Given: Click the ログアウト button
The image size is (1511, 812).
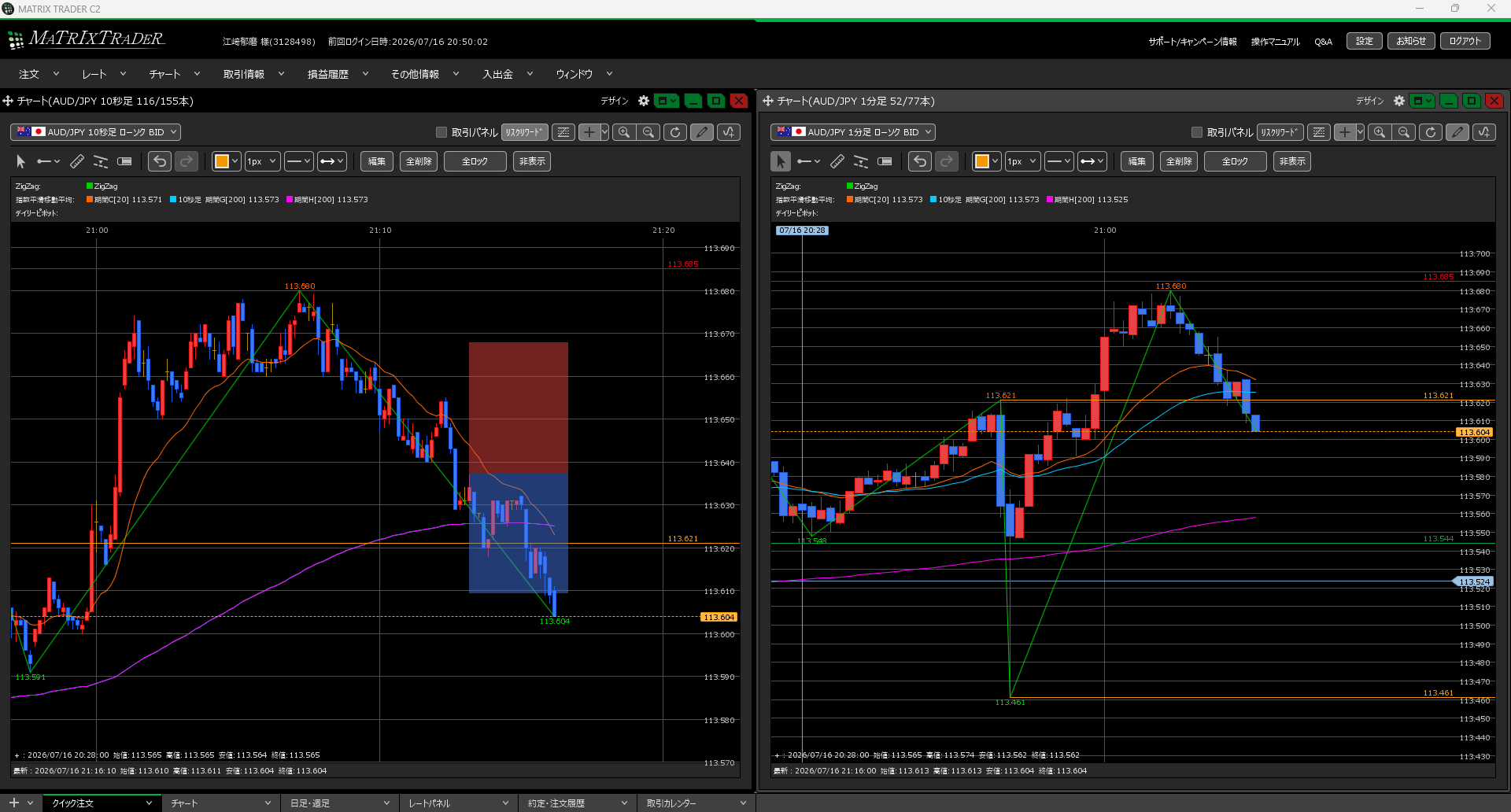Looking at the screenshot, I should click(x=1465, y=41).
